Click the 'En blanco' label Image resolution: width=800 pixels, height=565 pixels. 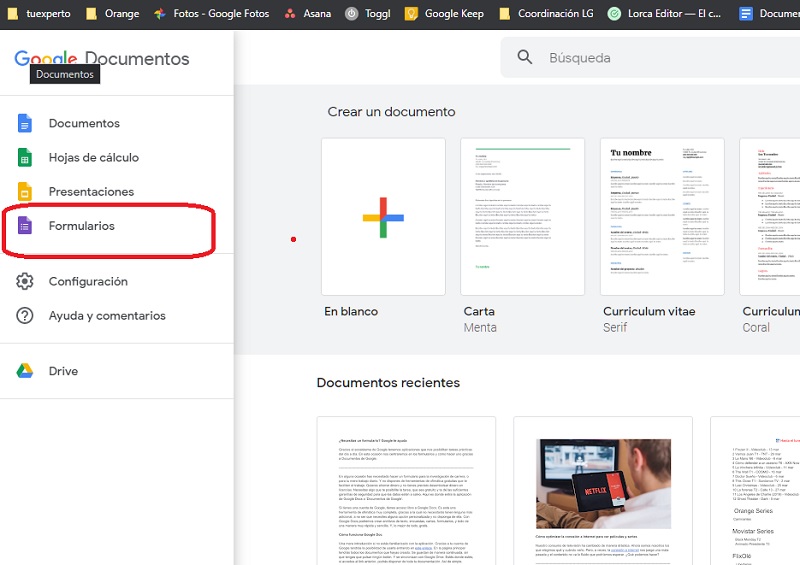tap(351, 311)
